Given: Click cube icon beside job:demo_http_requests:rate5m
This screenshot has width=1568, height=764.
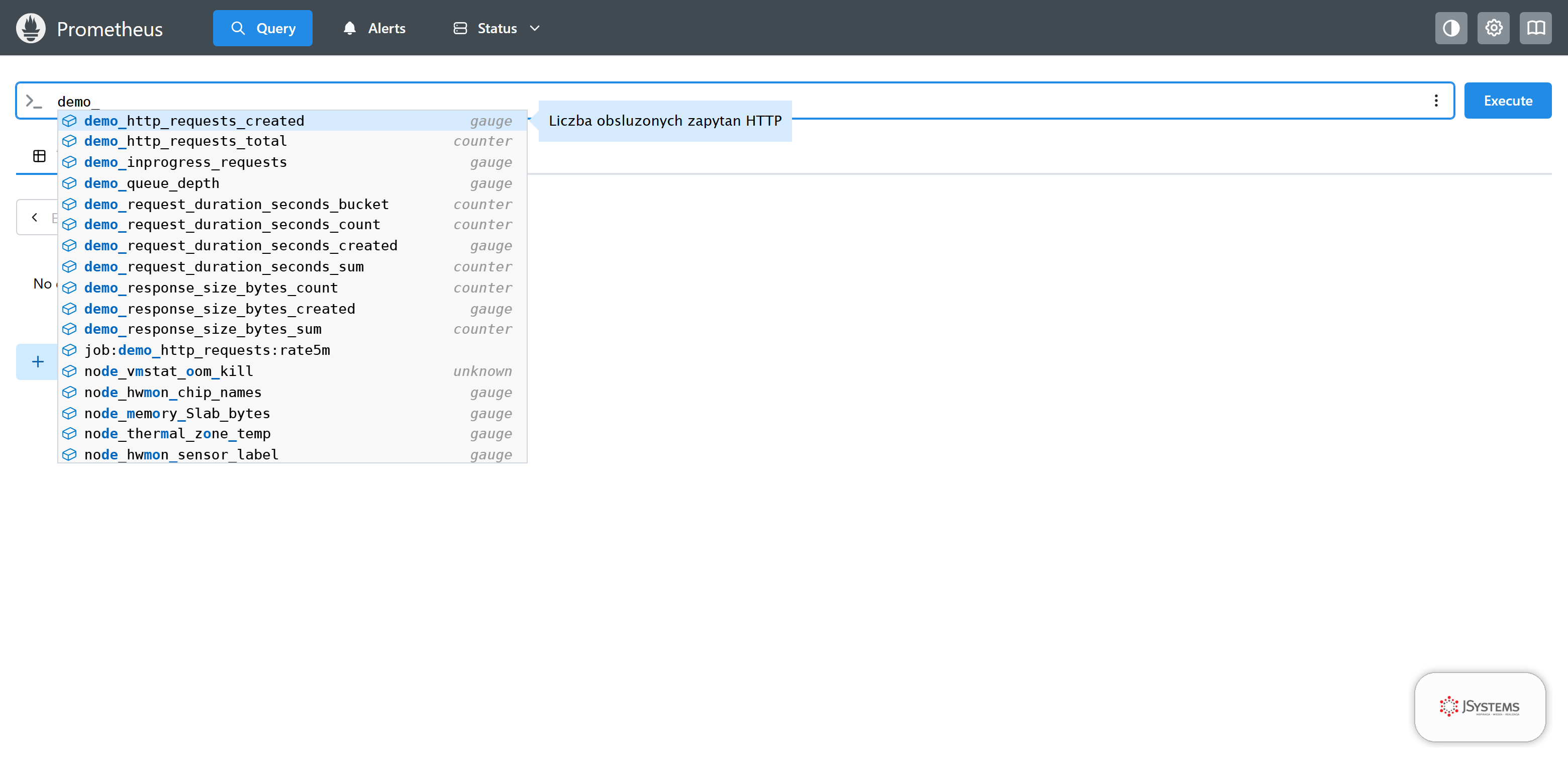Looking at the screenshot, I should click(x=69, y=350).
